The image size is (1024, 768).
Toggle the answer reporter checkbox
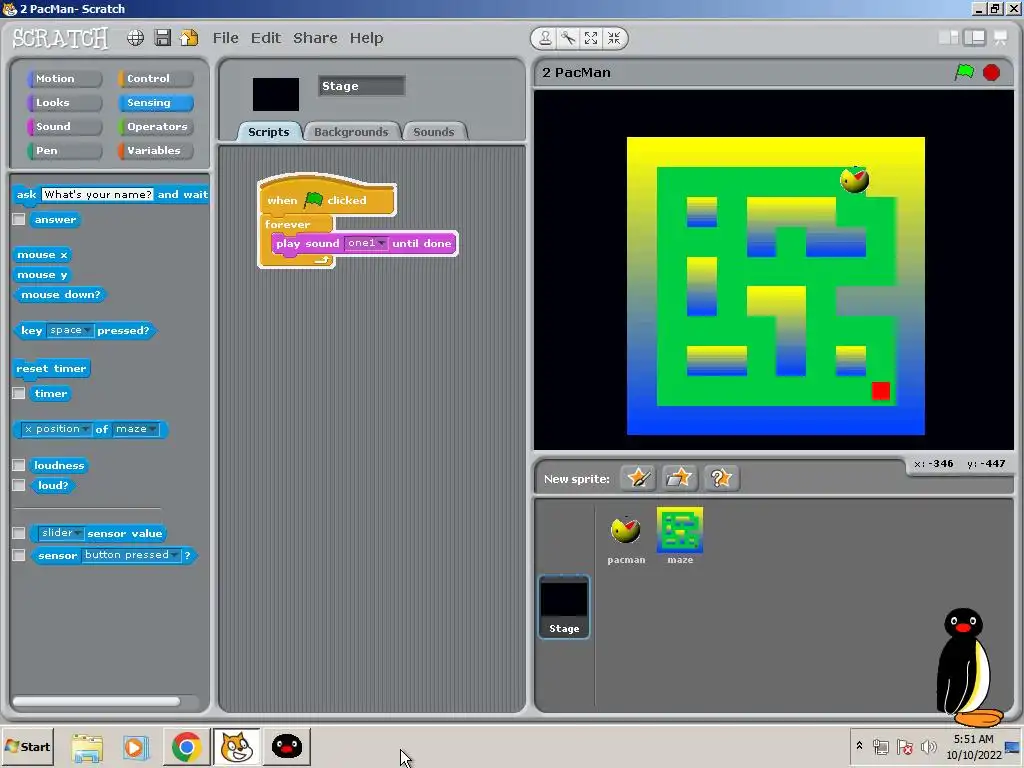pyautogui.click(x=19, y=219)
